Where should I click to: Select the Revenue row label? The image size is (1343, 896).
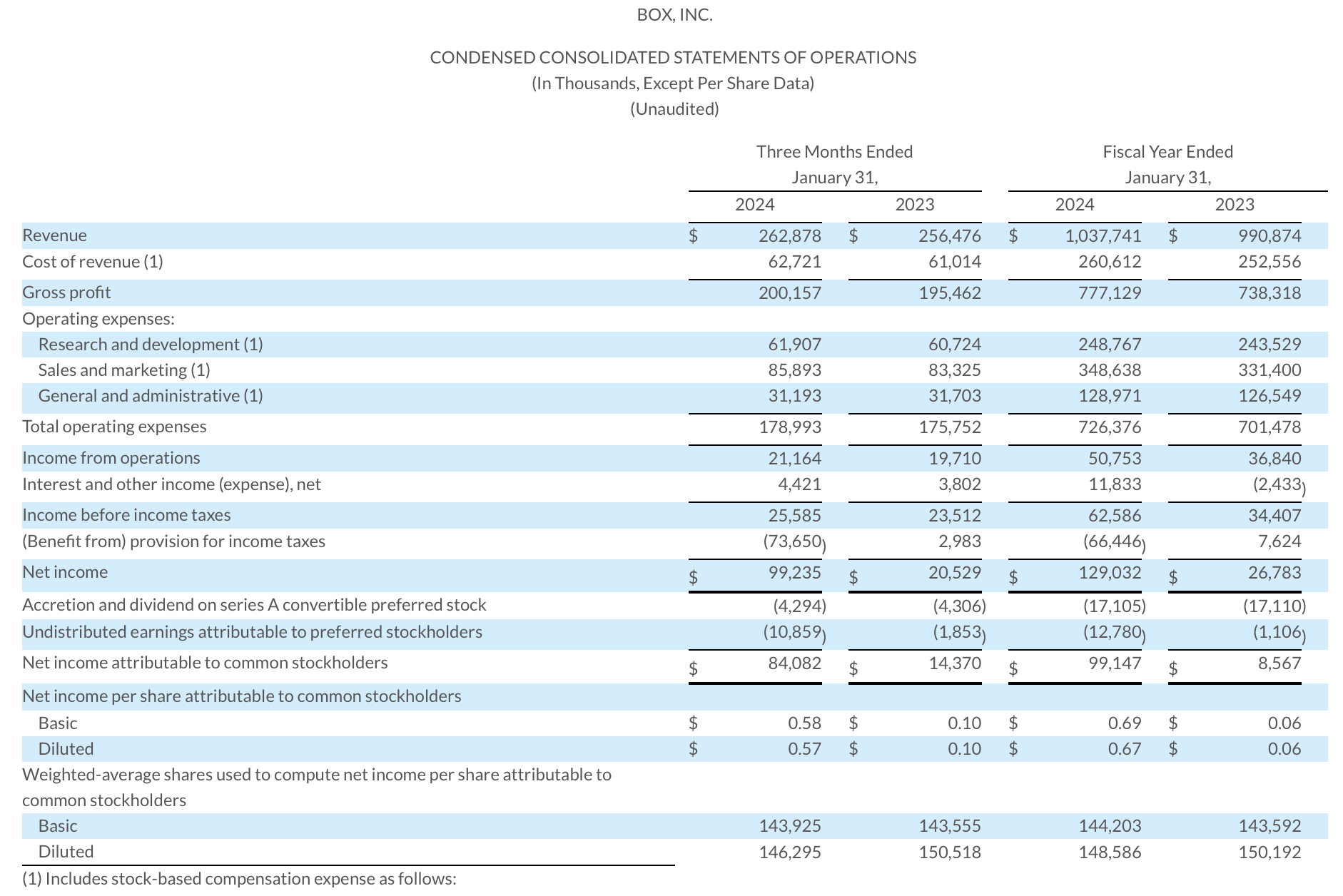point(55,235)
